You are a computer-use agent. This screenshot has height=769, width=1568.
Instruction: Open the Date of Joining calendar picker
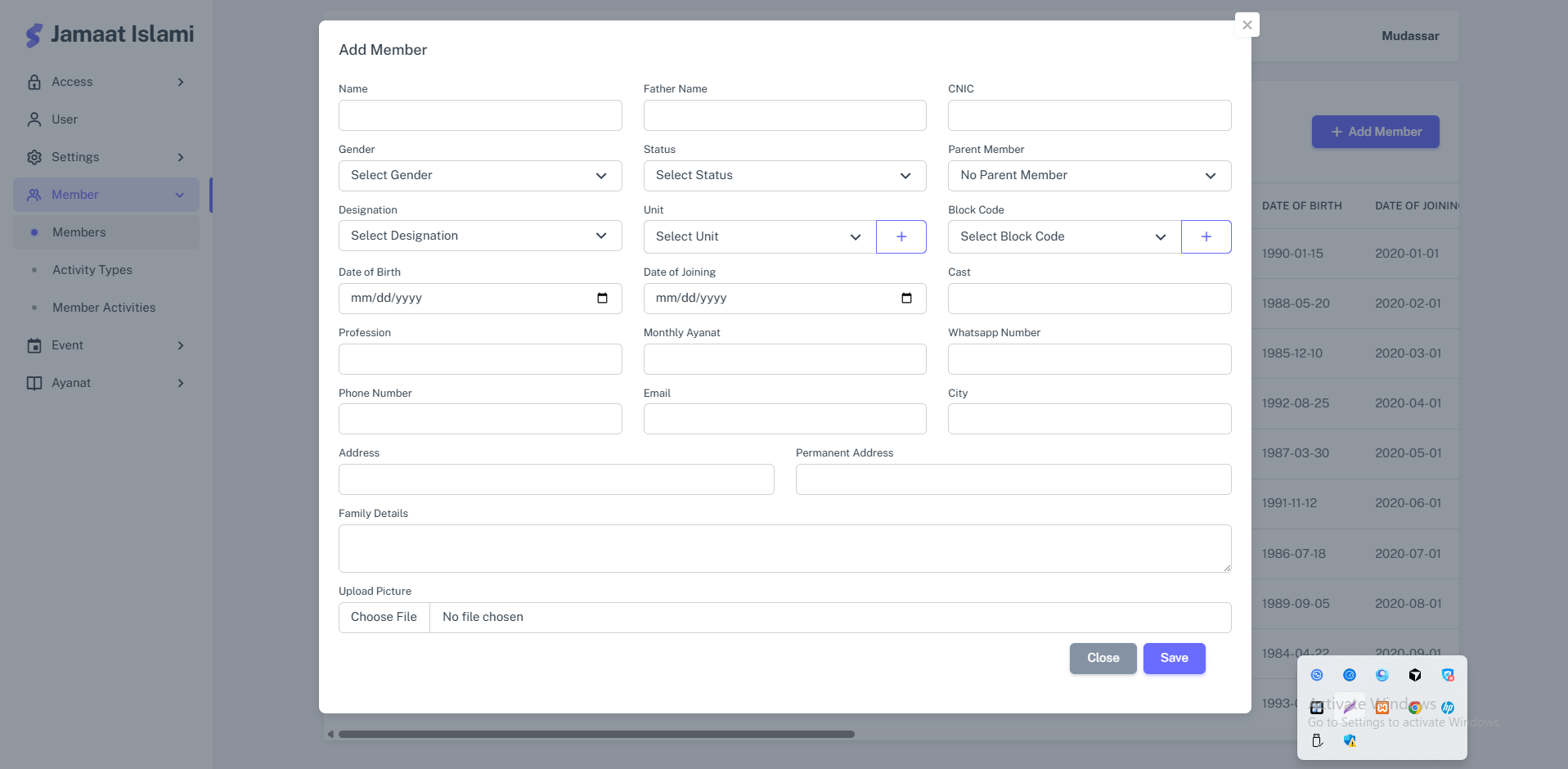[x=906, y=298]
